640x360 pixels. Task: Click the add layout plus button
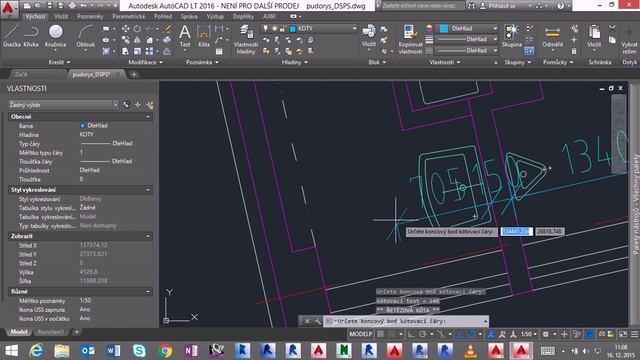tap(76, 332)
